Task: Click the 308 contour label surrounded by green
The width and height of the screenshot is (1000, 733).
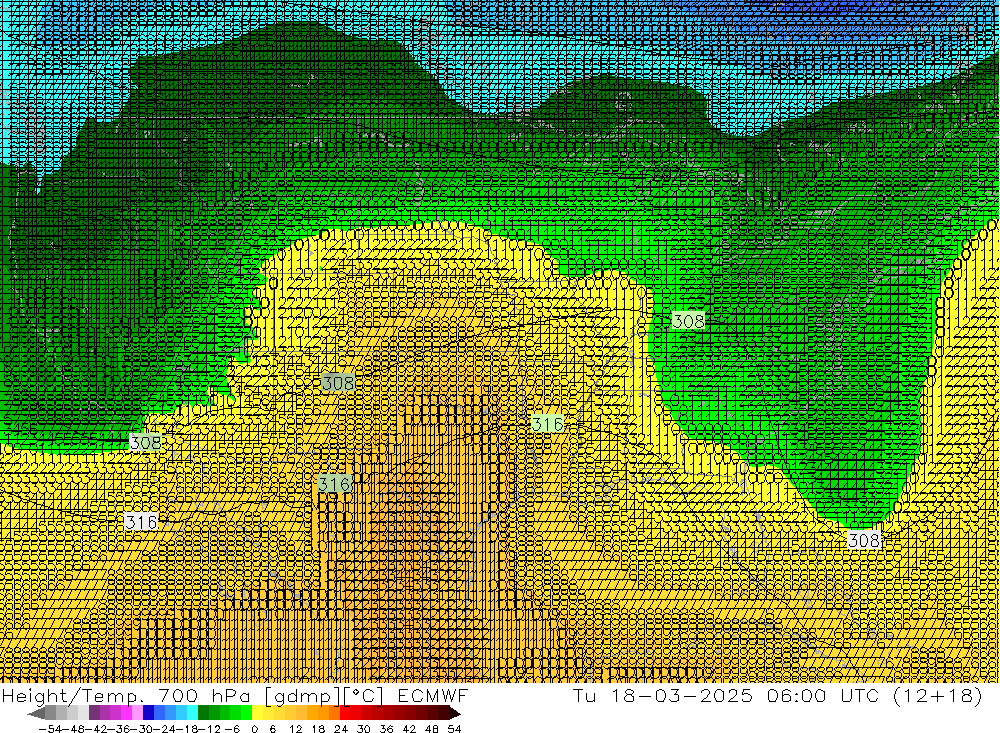Action: 688,320
